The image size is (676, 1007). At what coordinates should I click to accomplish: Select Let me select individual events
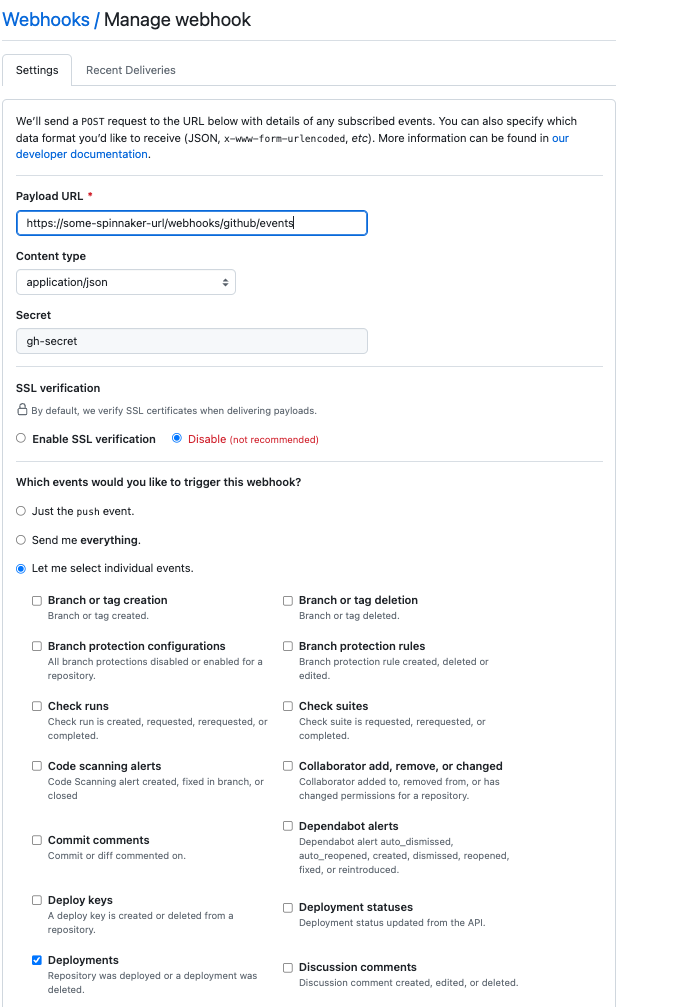[x=22, y=568]
